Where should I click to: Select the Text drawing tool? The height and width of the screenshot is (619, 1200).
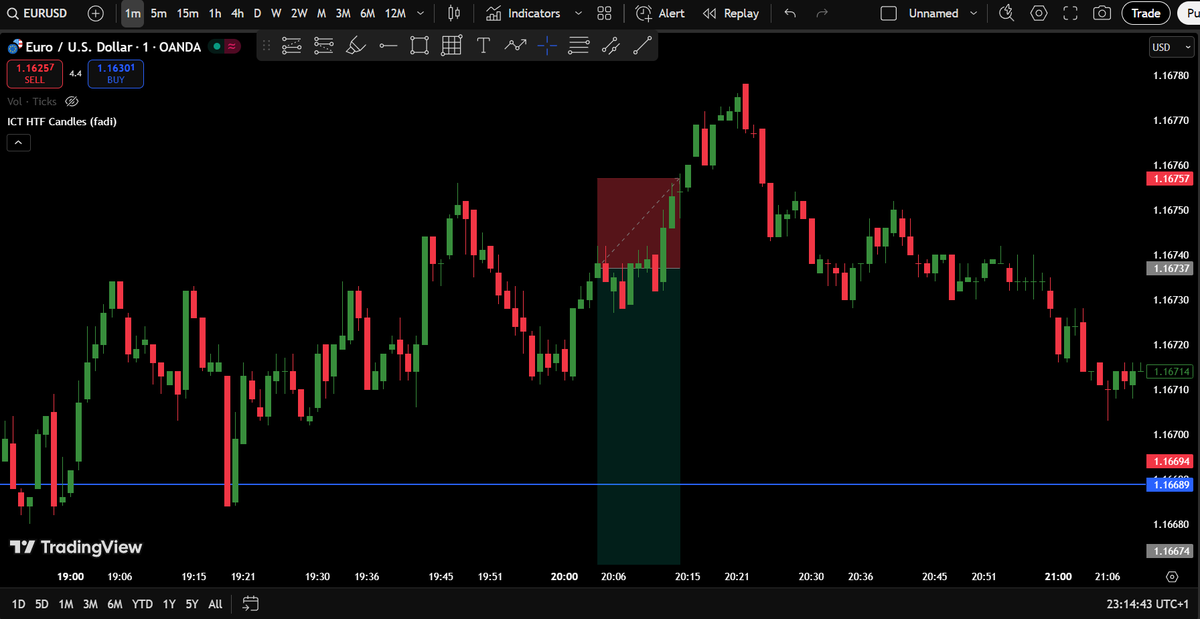(x=483, y=45)
